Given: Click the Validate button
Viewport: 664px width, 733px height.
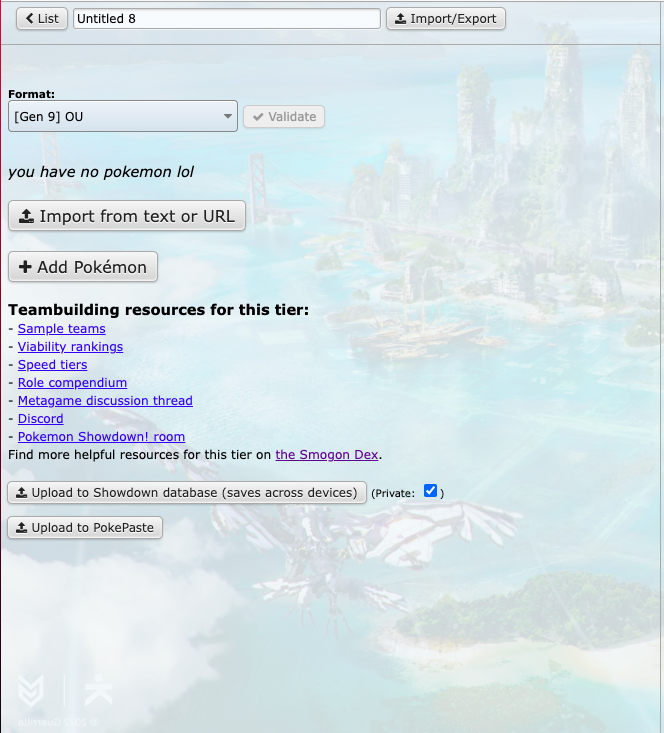Looking at the screenshot, I should point(284,116).
